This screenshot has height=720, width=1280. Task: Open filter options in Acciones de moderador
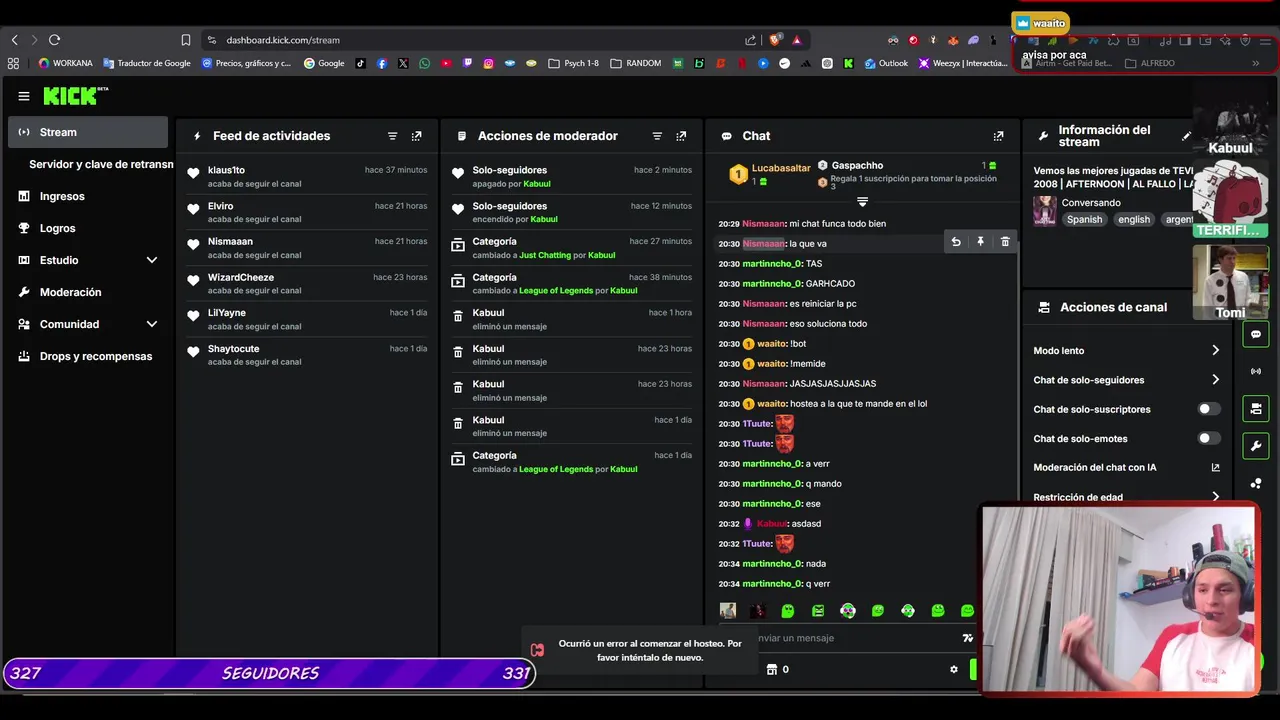pyautogui.click(x=657, y=136)
